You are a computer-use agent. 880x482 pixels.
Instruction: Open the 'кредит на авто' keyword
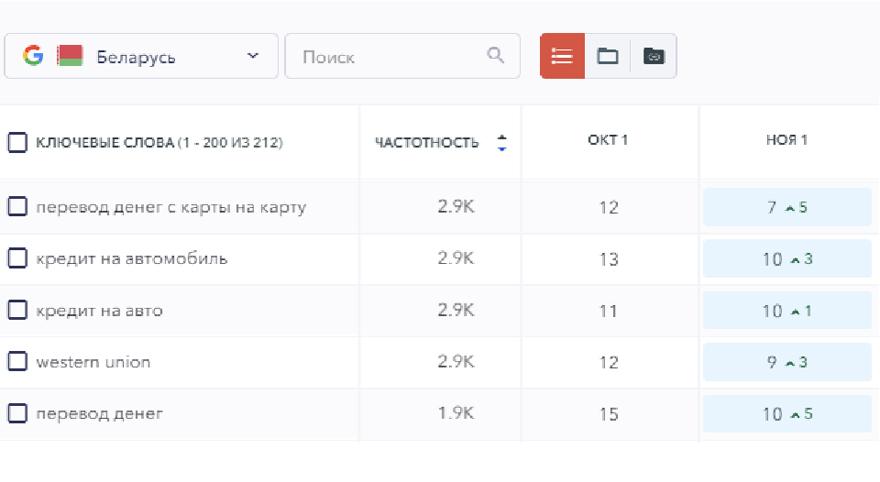tap(99, 311)
